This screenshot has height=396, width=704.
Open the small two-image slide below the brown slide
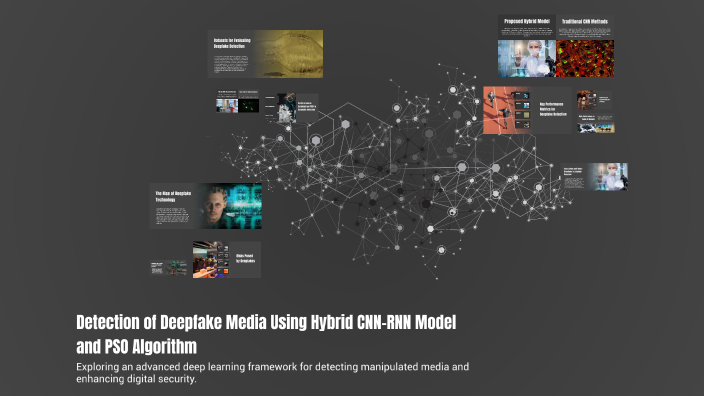click(x=596, y=123)
